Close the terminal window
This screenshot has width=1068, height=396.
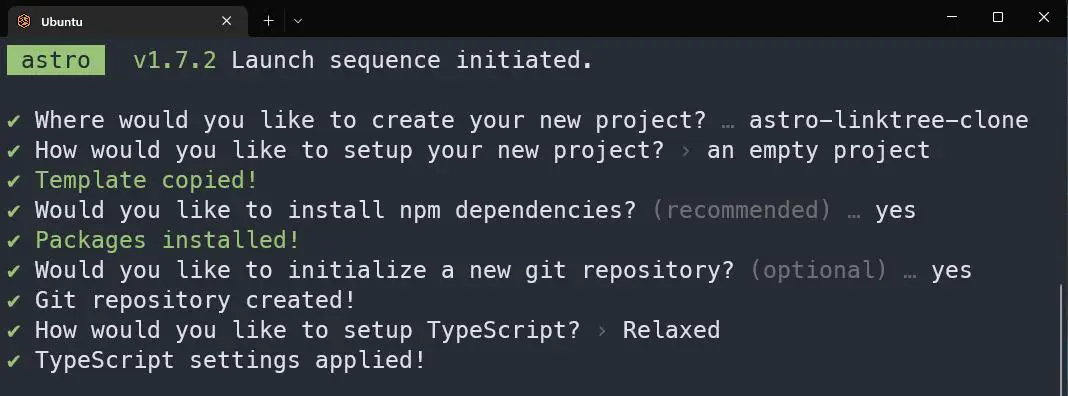(x=1043, y=18)
